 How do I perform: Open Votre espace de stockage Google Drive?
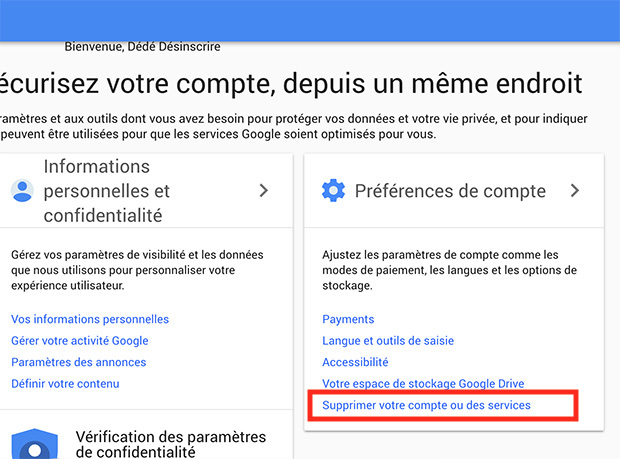pyautogui.click(x=423, y=384)
